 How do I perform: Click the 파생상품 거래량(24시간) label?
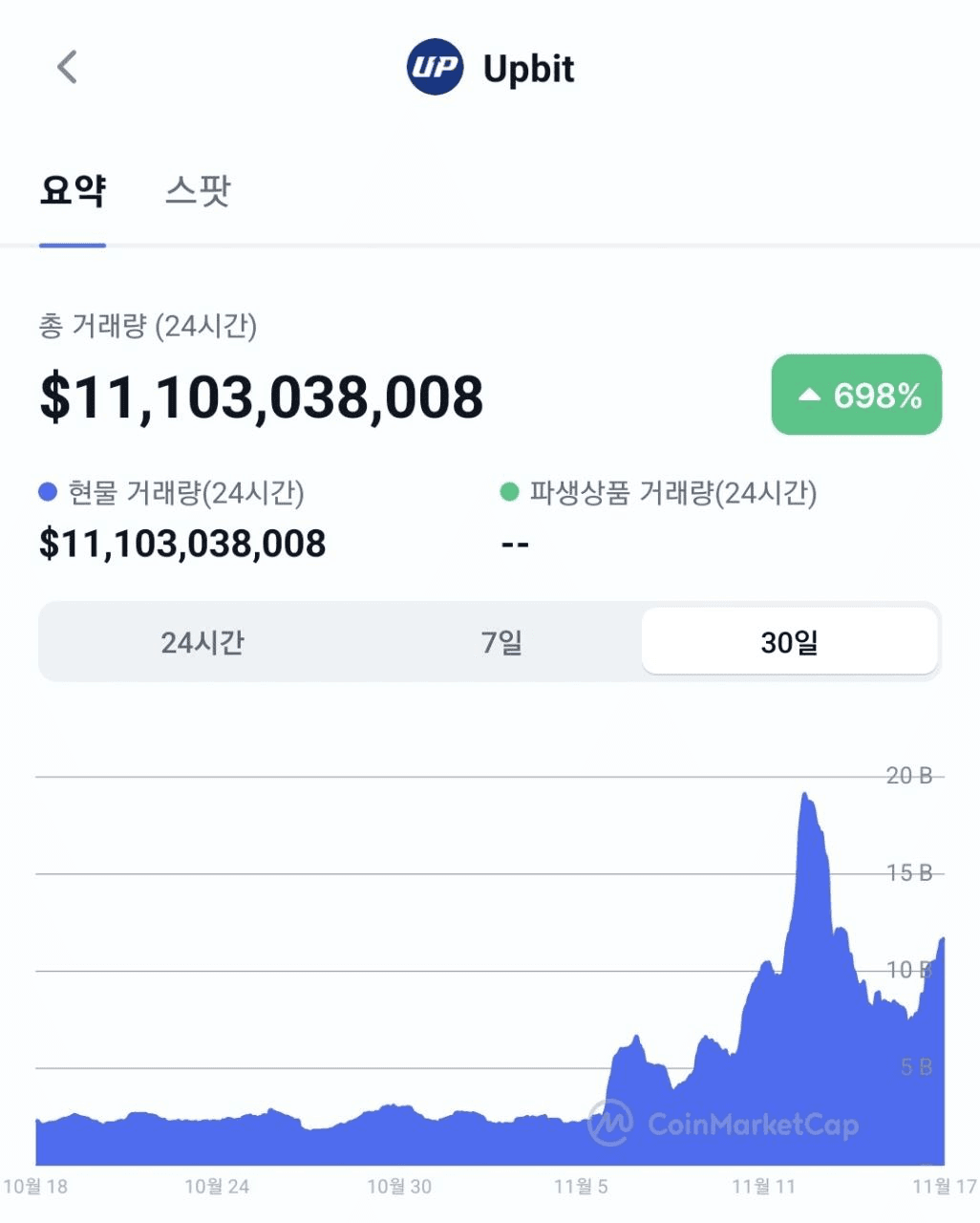click(673, 493)
